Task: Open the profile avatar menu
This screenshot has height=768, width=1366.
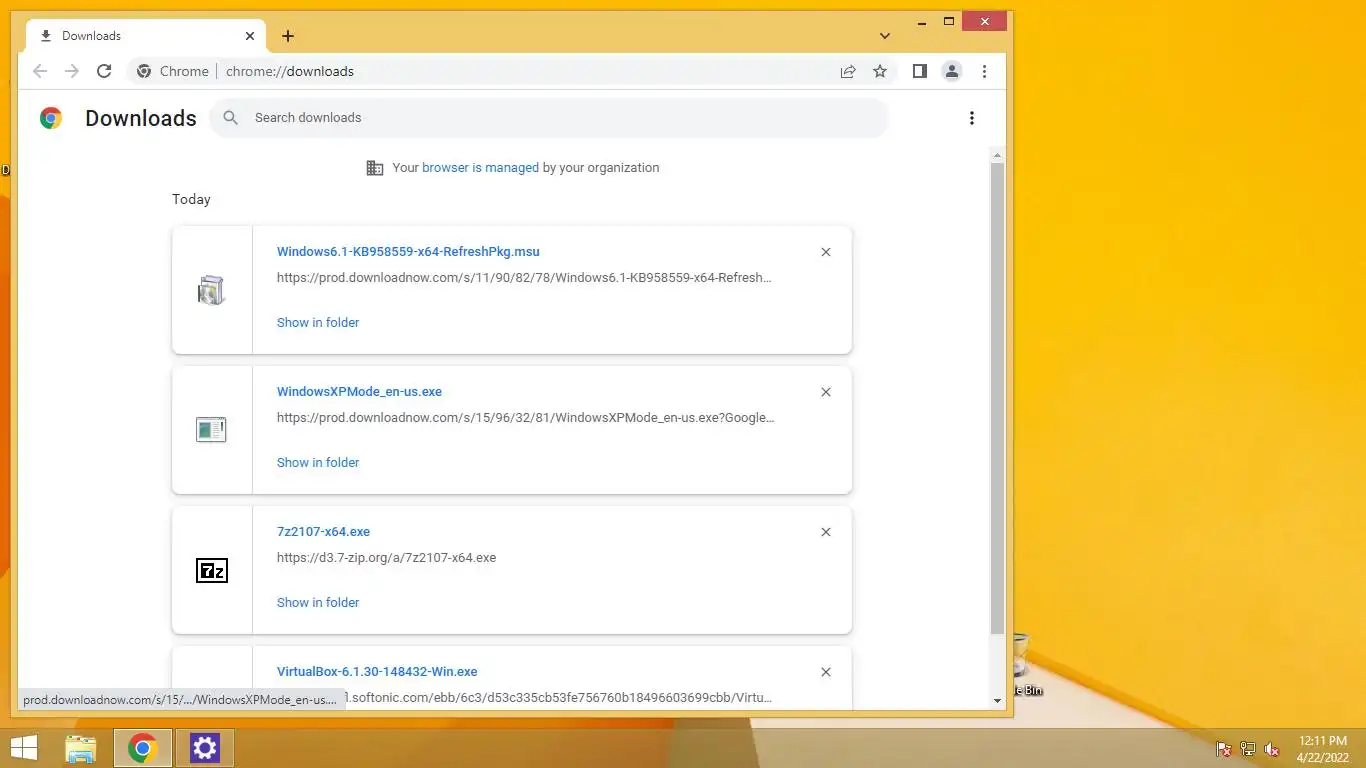Action: (x=952, y=71)
